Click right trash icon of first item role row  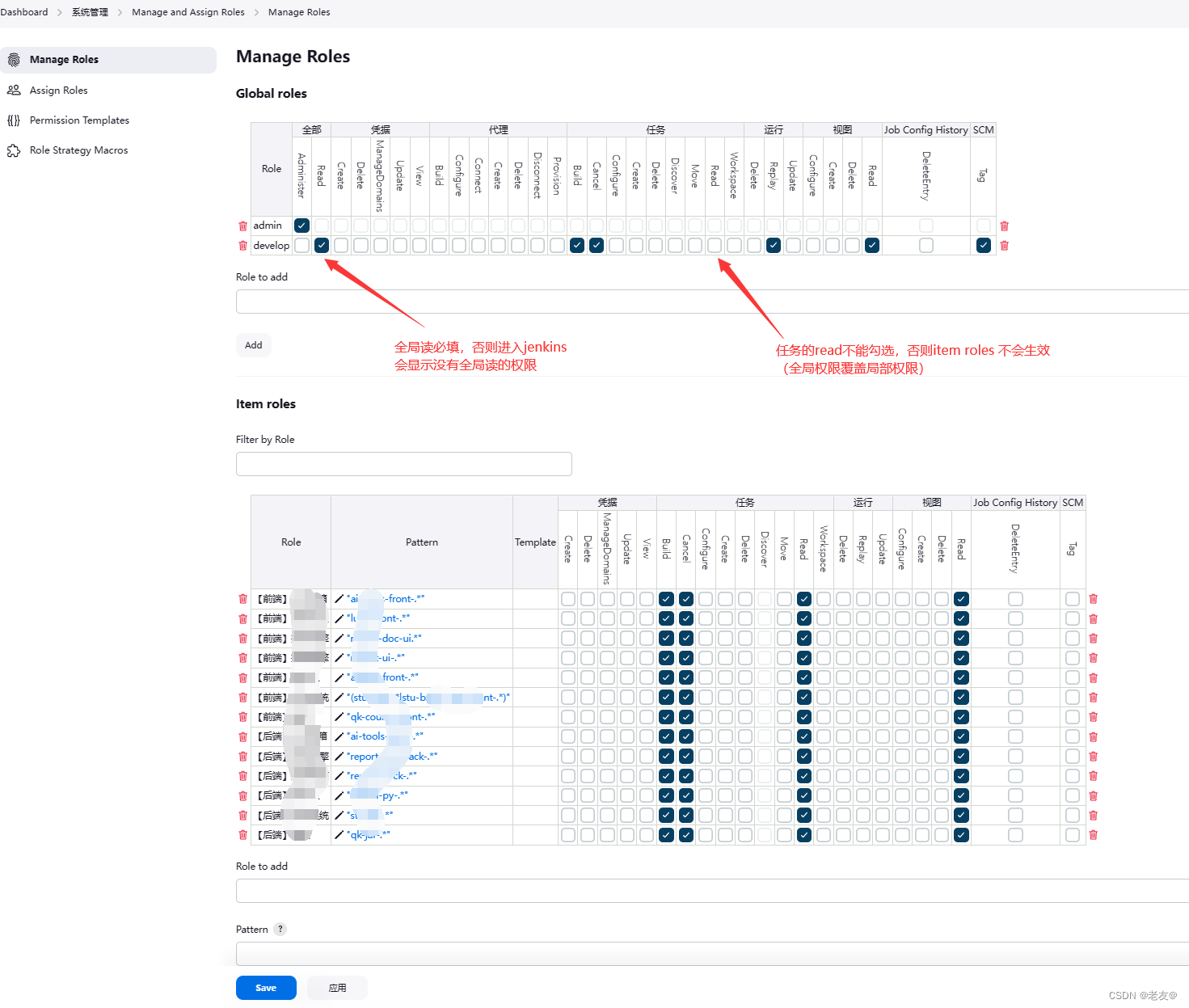pos(1094,599)
